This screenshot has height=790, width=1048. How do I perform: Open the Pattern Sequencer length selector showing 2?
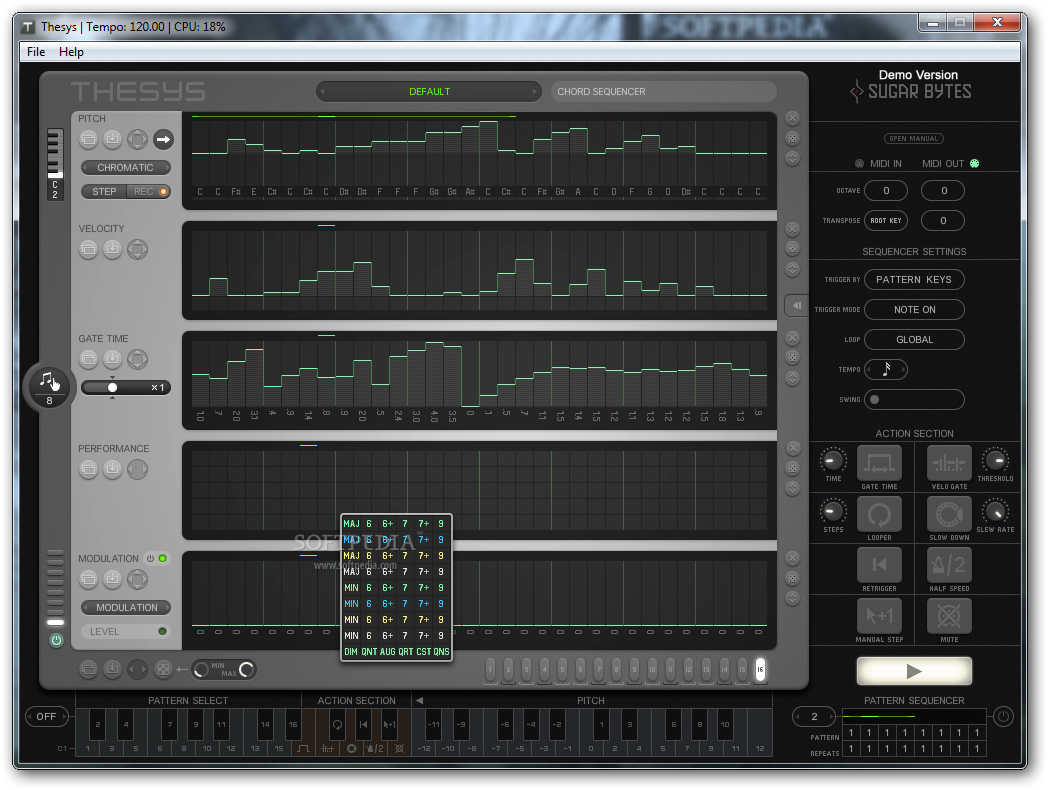814,716
